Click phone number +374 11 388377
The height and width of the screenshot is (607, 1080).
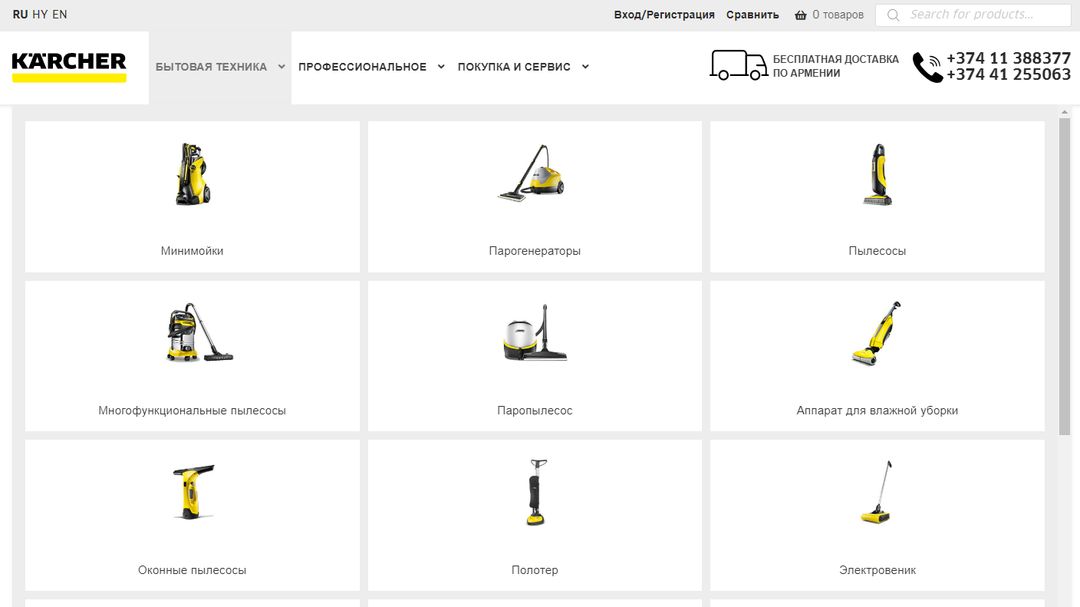tap(1008, 58)
